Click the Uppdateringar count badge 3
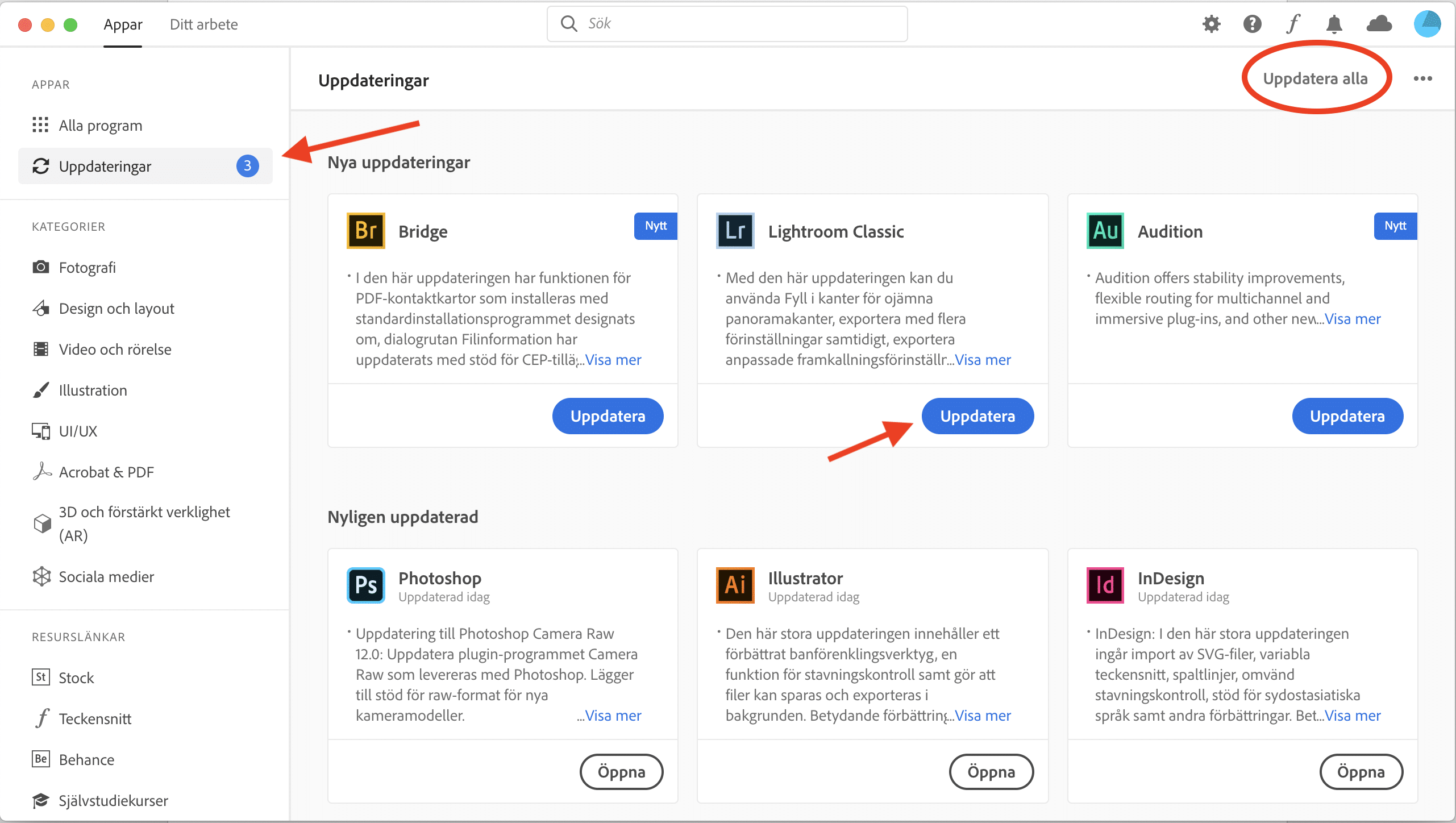The image size is (1456, 823). (247, 166)
